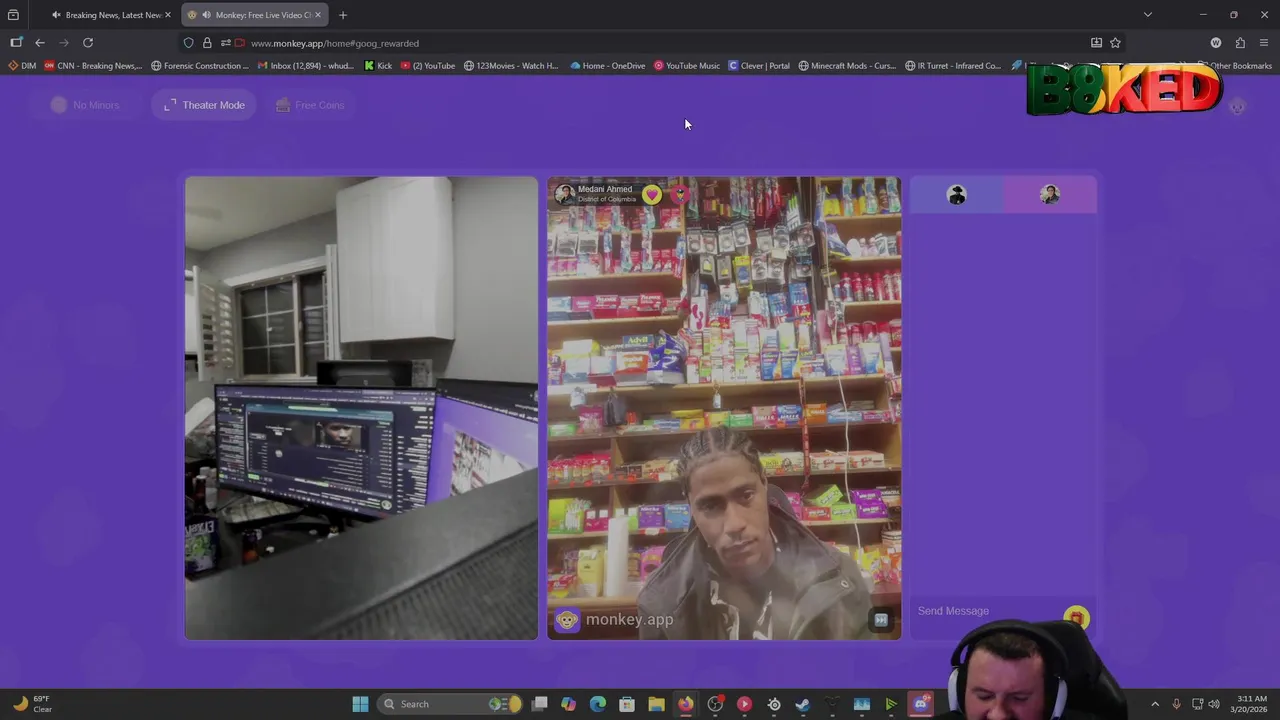
Task: Open the W extension icon
Action: [1216, 43]
